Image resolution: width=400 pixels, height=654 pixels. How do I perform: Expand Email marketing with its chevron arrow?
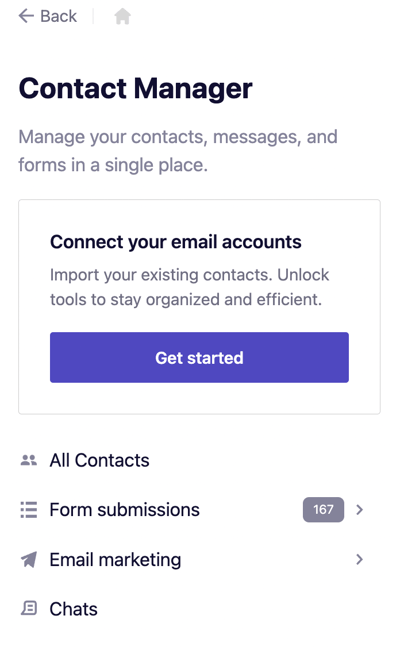click(x=359, y=559)
